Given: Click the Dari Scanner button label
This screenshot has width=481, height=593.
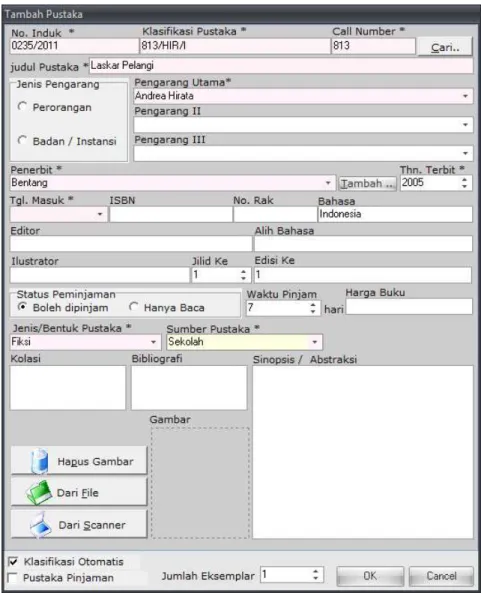Looking at the screenshot, I should tap(92, 525).
